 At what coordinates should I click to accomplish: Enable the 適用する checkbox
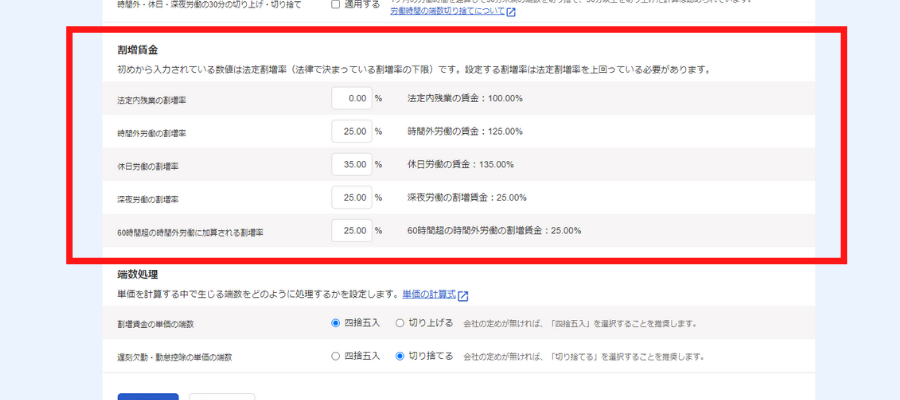coord(336,4)
